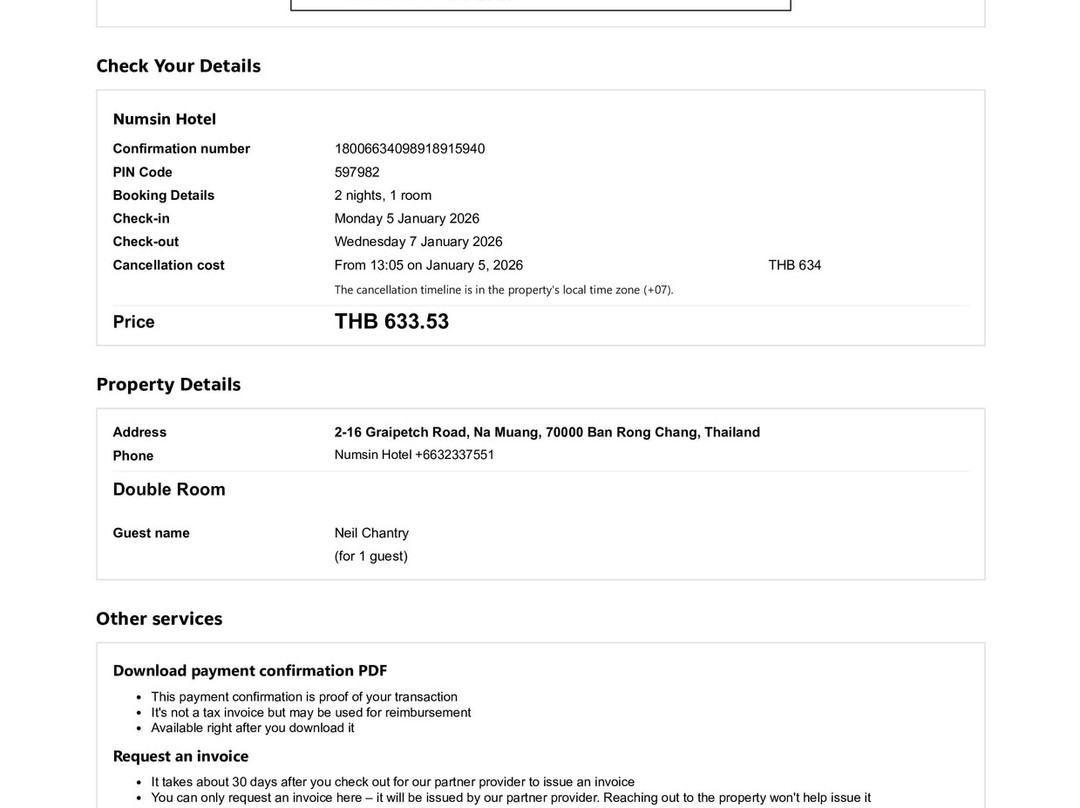Click the Property Details heading

[x=168, y=384]
